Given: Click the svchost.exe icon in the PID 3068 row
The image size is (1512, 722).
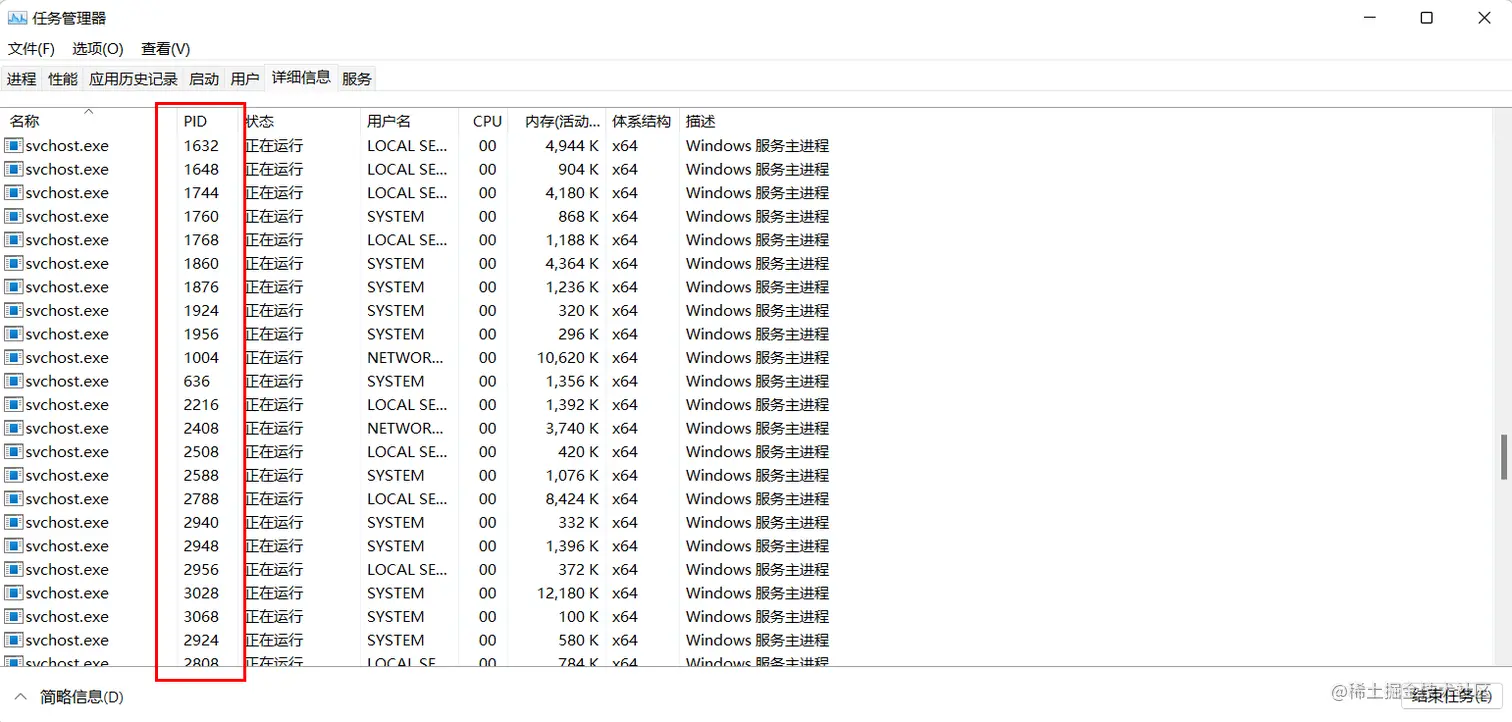Looking at the screenshot, I should pos(14,617).
